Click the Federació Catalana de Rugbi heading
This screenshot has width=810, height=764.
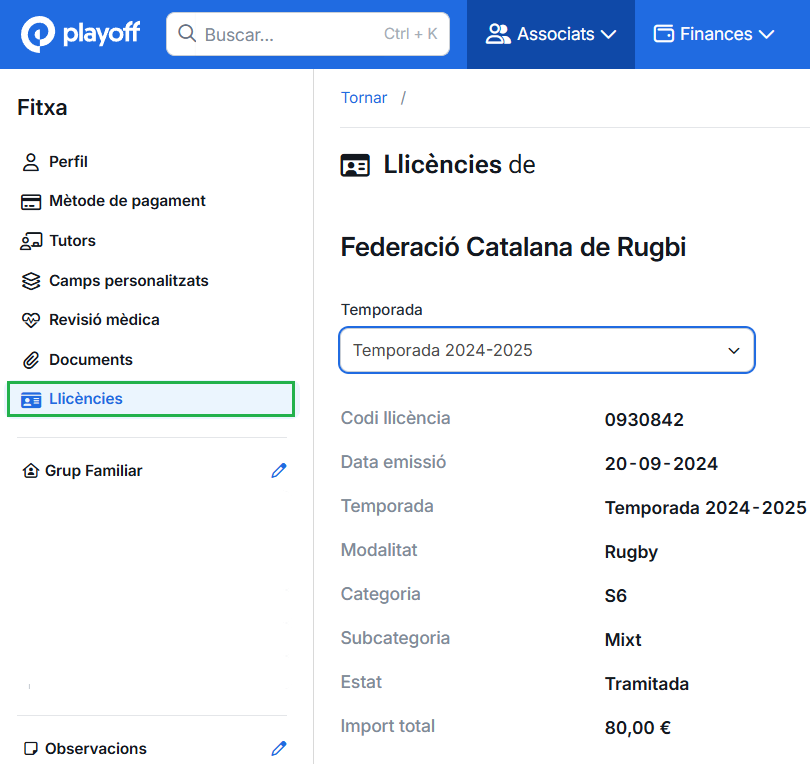tap(513, 247)
